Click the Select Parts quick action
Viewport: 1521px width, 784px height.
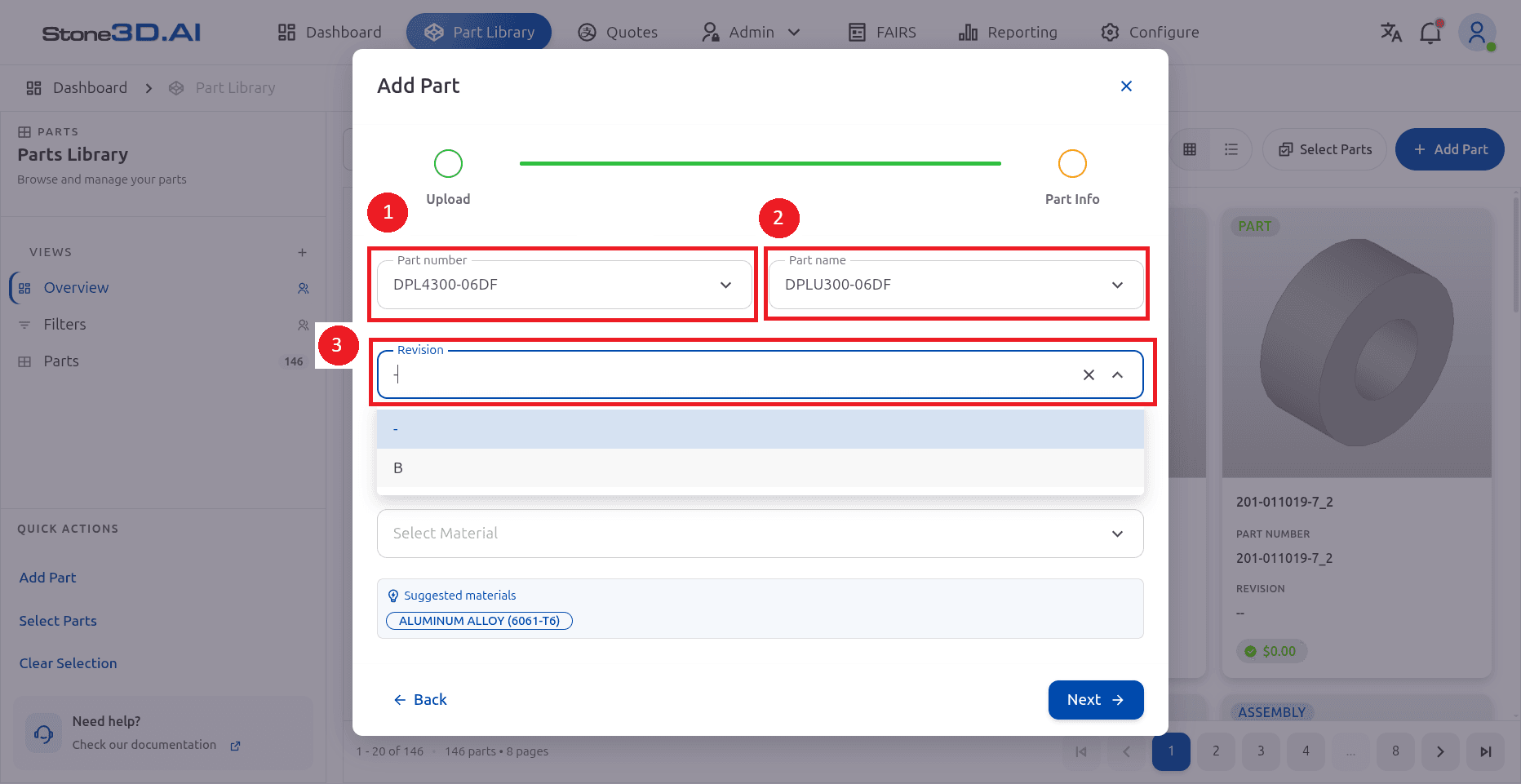[58, 621]
